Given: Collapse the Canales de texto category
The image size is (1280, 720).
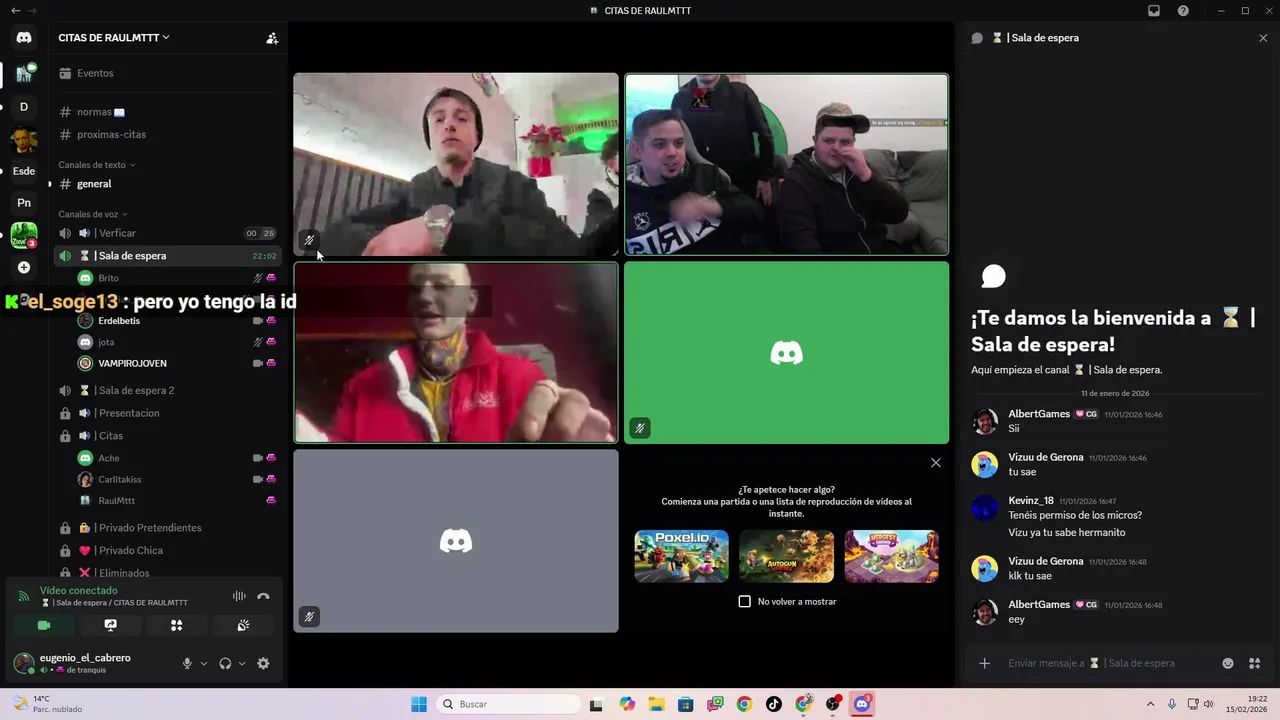Looking at the screenshot, I should coord(96,165).
